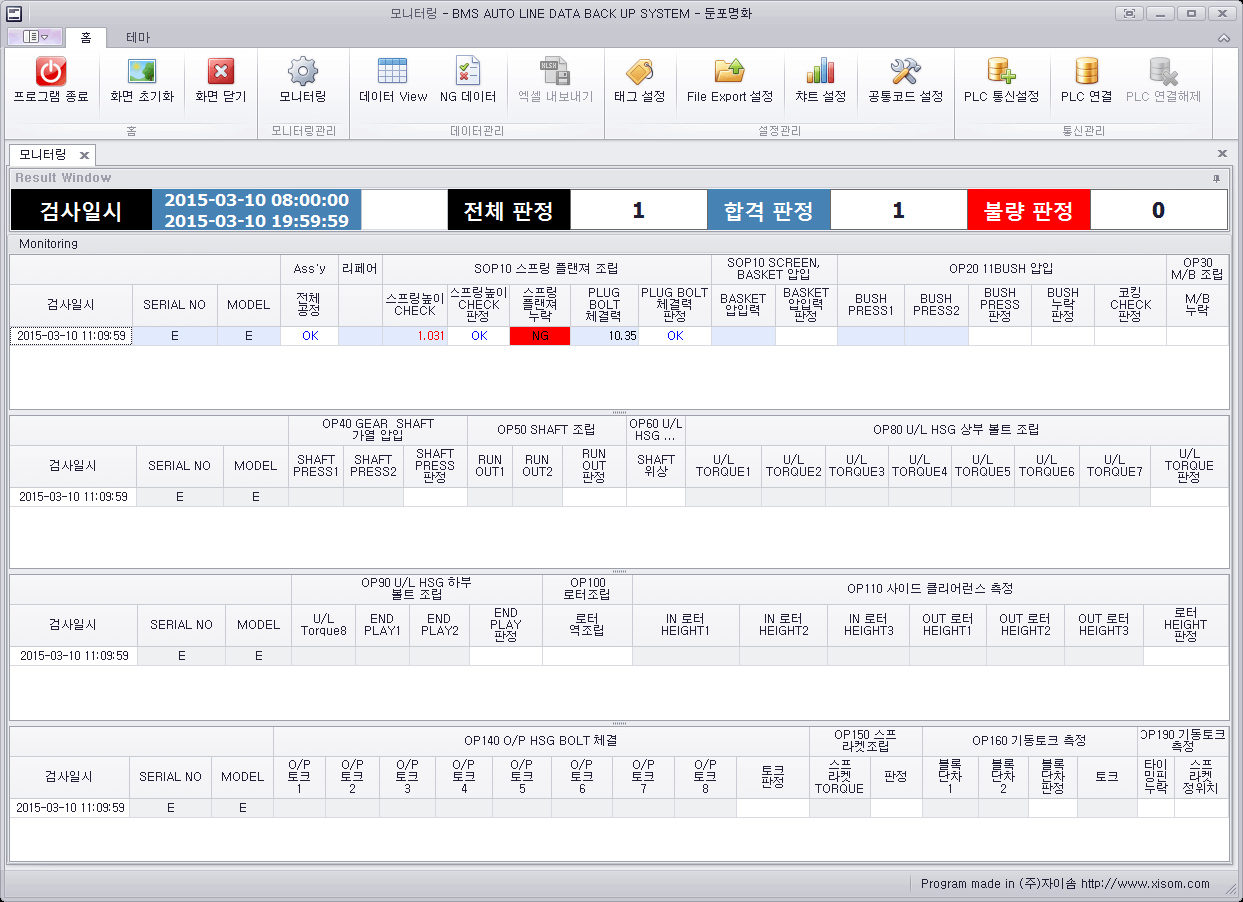
Task: Open PLC 통신설정 database icon
Action: pyautogui.click(x=1001, y=72)
